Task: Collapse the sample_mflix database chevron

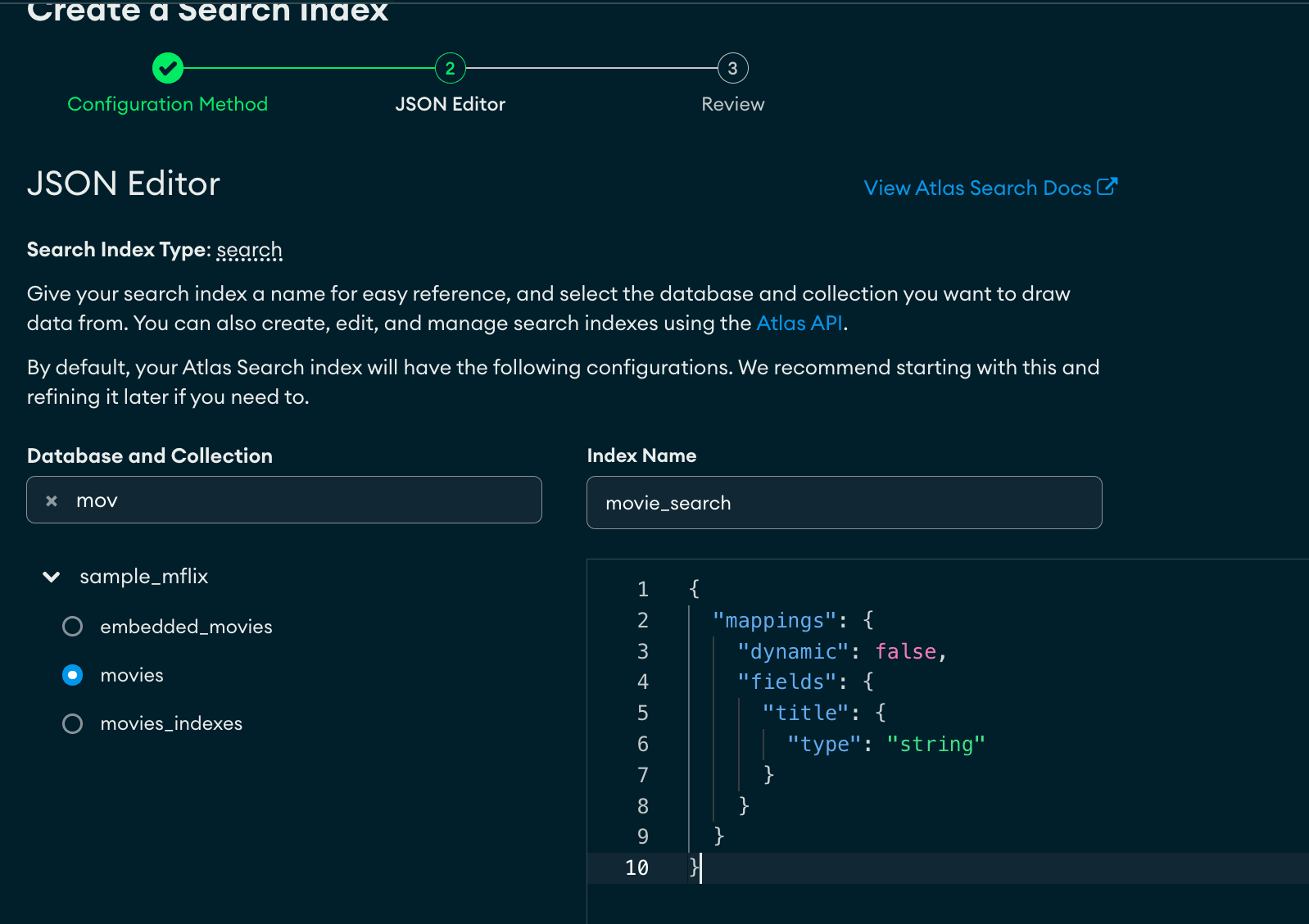Action: (52, 577)
